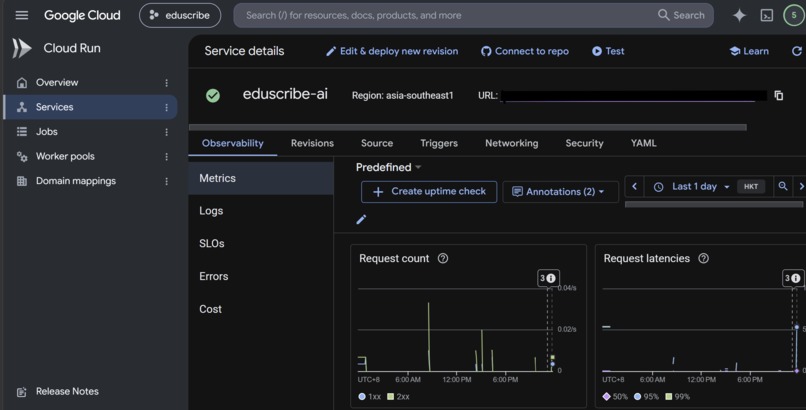
Task: Click the Release Notes link
Action: pyautogui.click(x=67, y=392)
